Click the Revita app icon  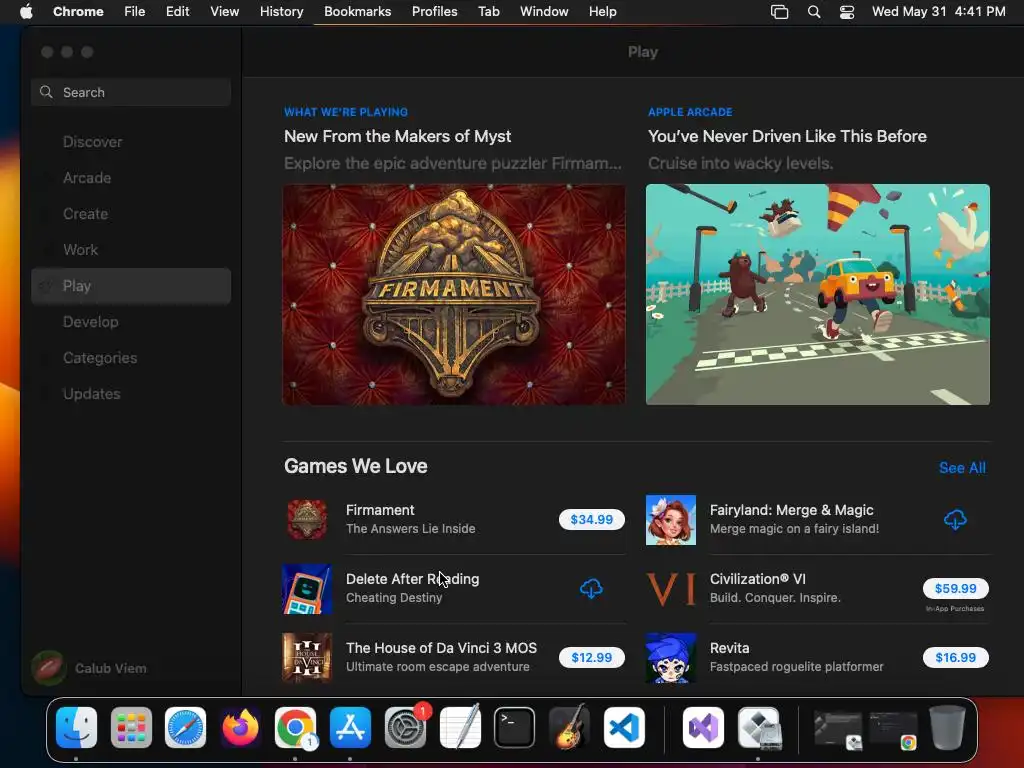[671, 658]
